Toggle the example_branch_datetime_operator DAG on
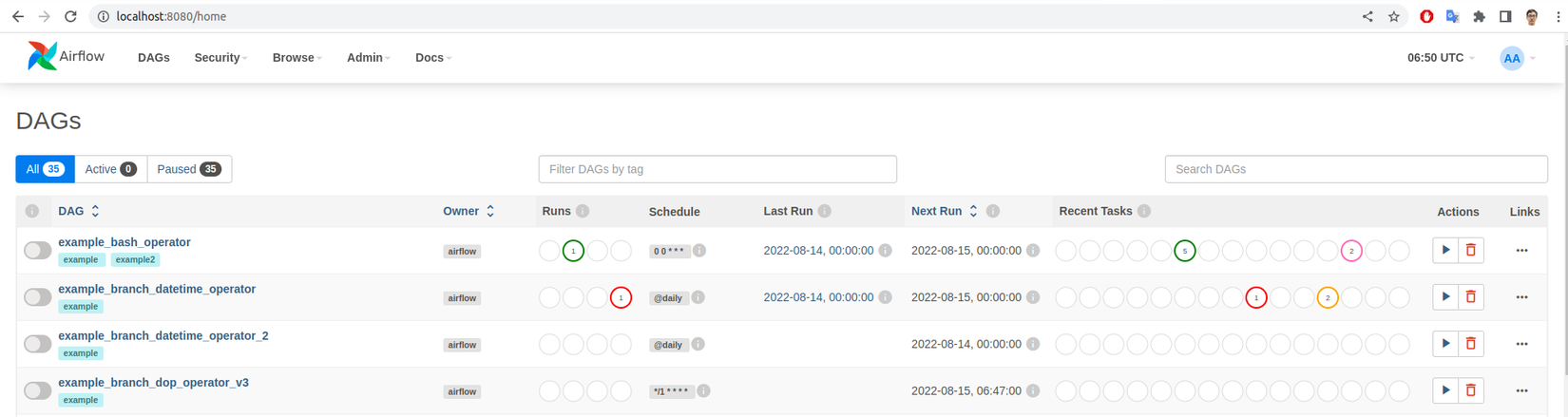Viewport: 1568px width, 417px height. (x=38, y=296)
